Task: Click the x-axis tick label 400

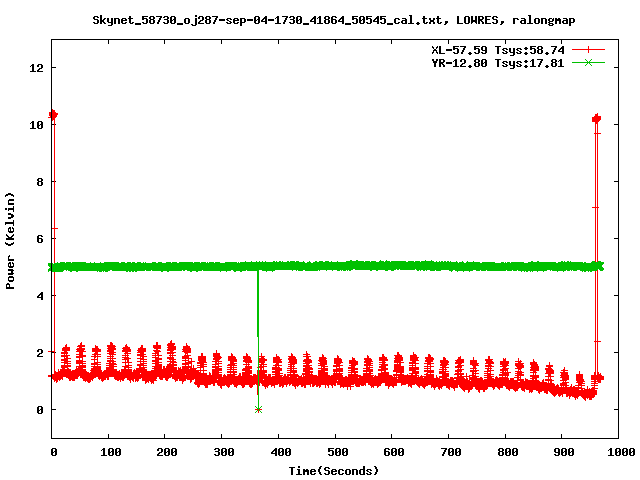Action: (280, 452)
